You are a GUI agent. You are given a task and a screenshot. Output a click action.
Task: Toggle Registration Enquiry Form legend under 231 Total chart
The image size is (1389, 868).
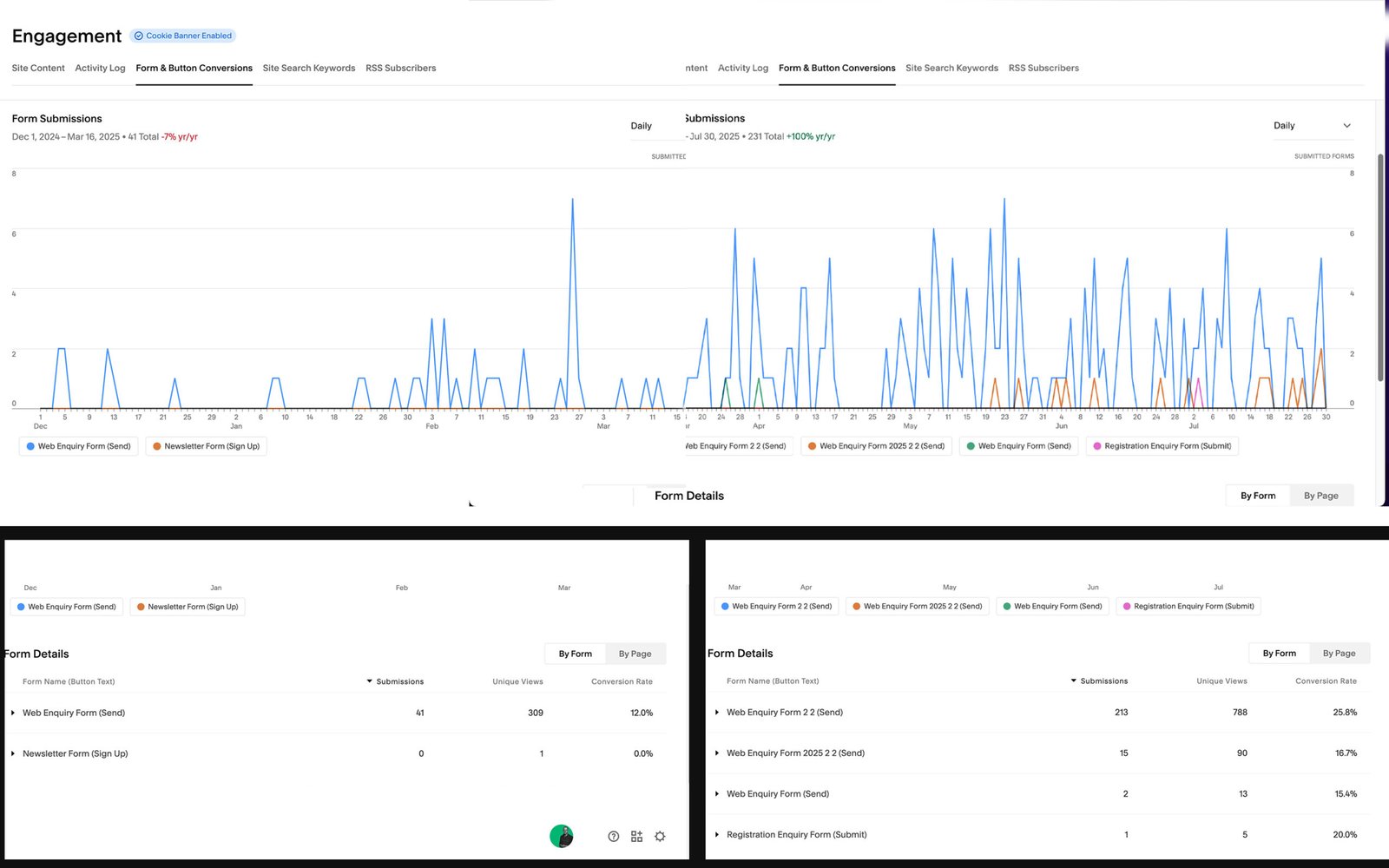click(1162, 446)
